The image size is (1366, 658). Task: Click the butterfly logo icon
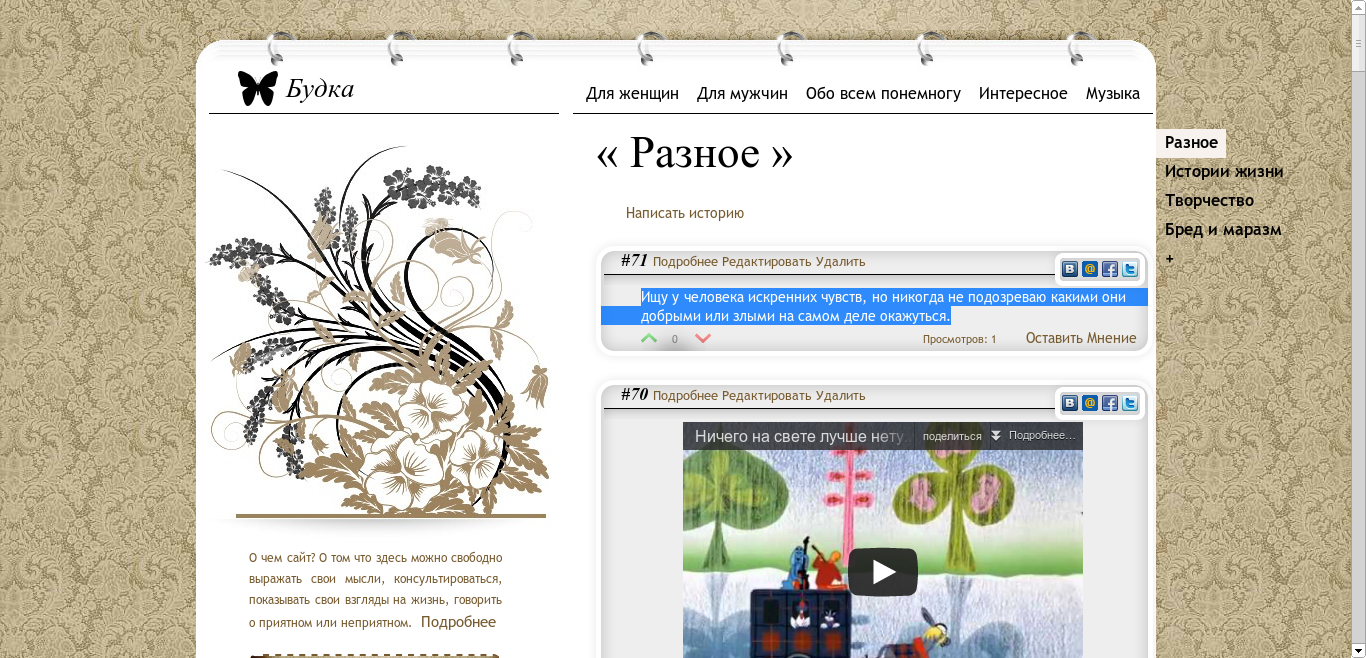[257, 88]
